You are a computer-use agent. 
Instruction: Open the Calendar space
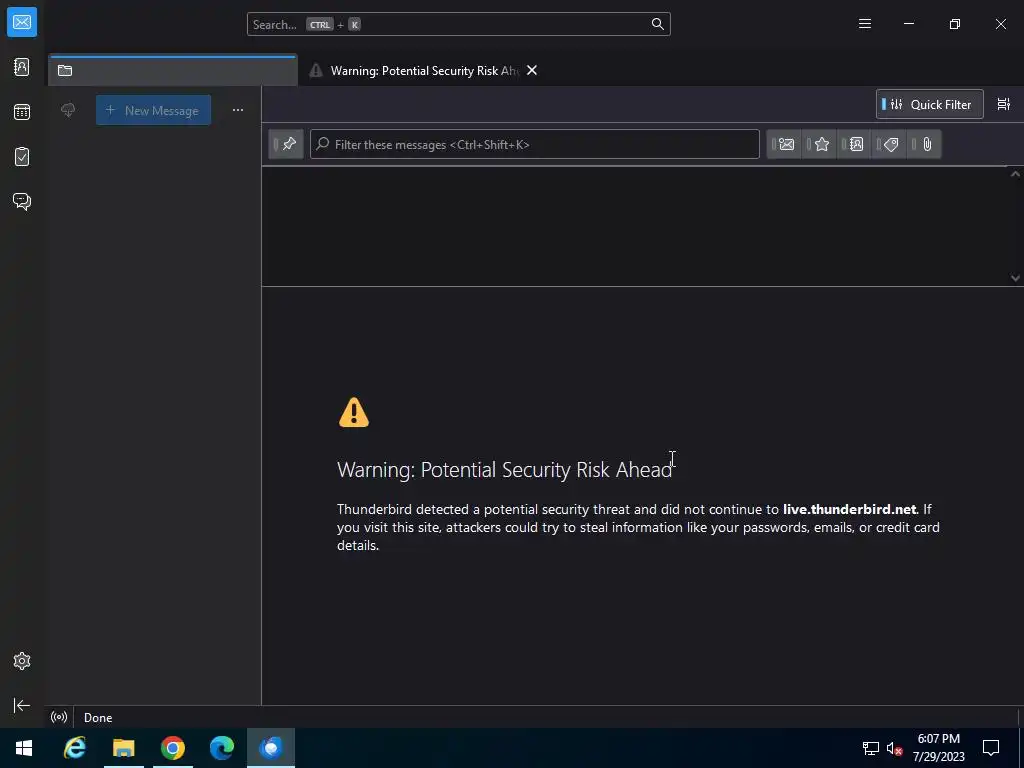click(22, 112)
